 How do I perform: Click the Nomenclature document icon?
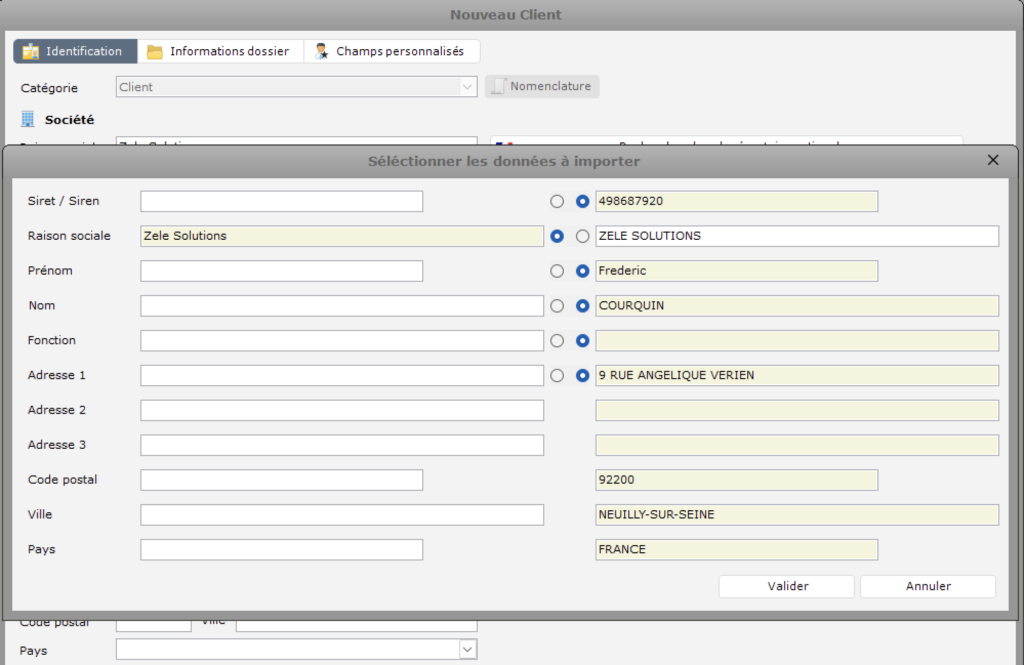[498, 87]
